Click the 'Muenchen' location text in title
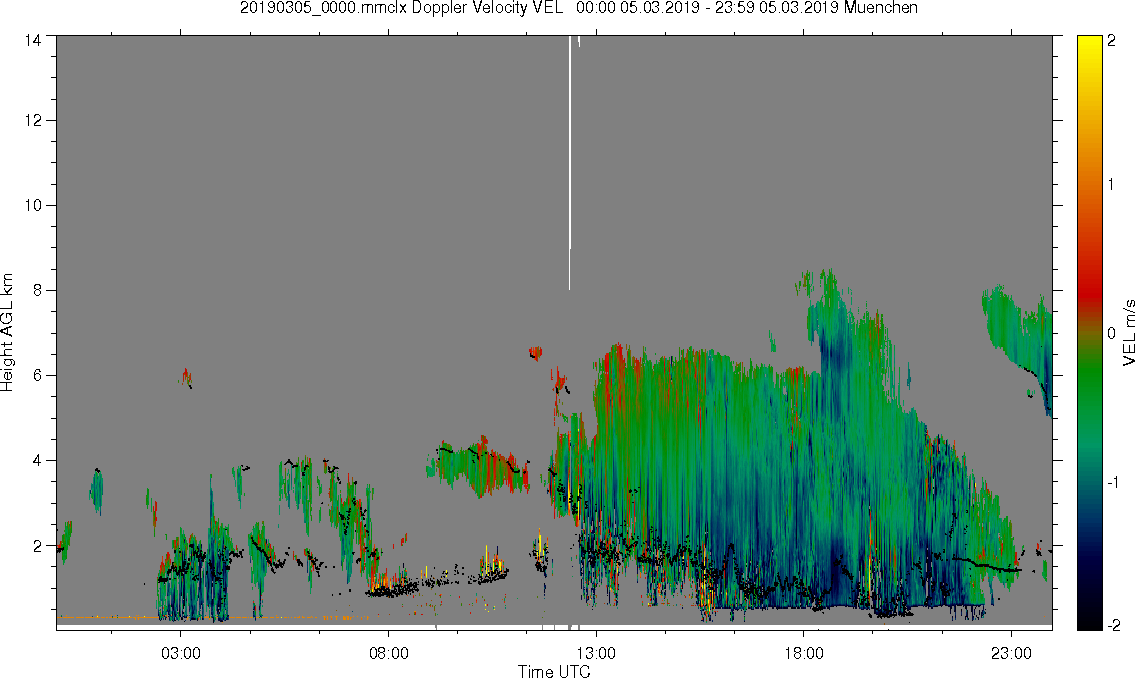1135x678 pixels. pyautogui.click(x=880, y=8)
